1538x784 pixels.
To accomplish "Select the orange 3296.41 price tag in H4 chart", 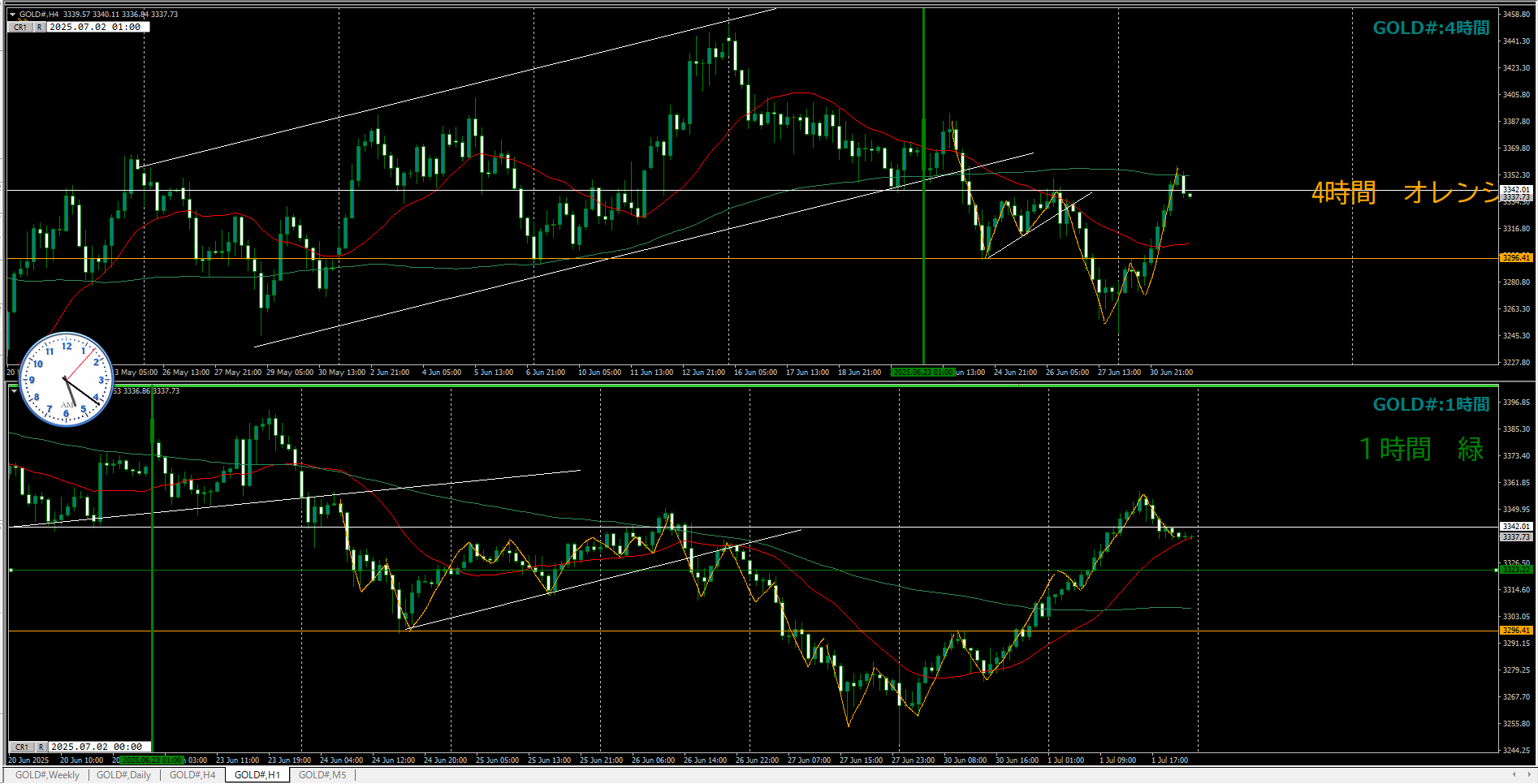I will tap(1515, 258).
